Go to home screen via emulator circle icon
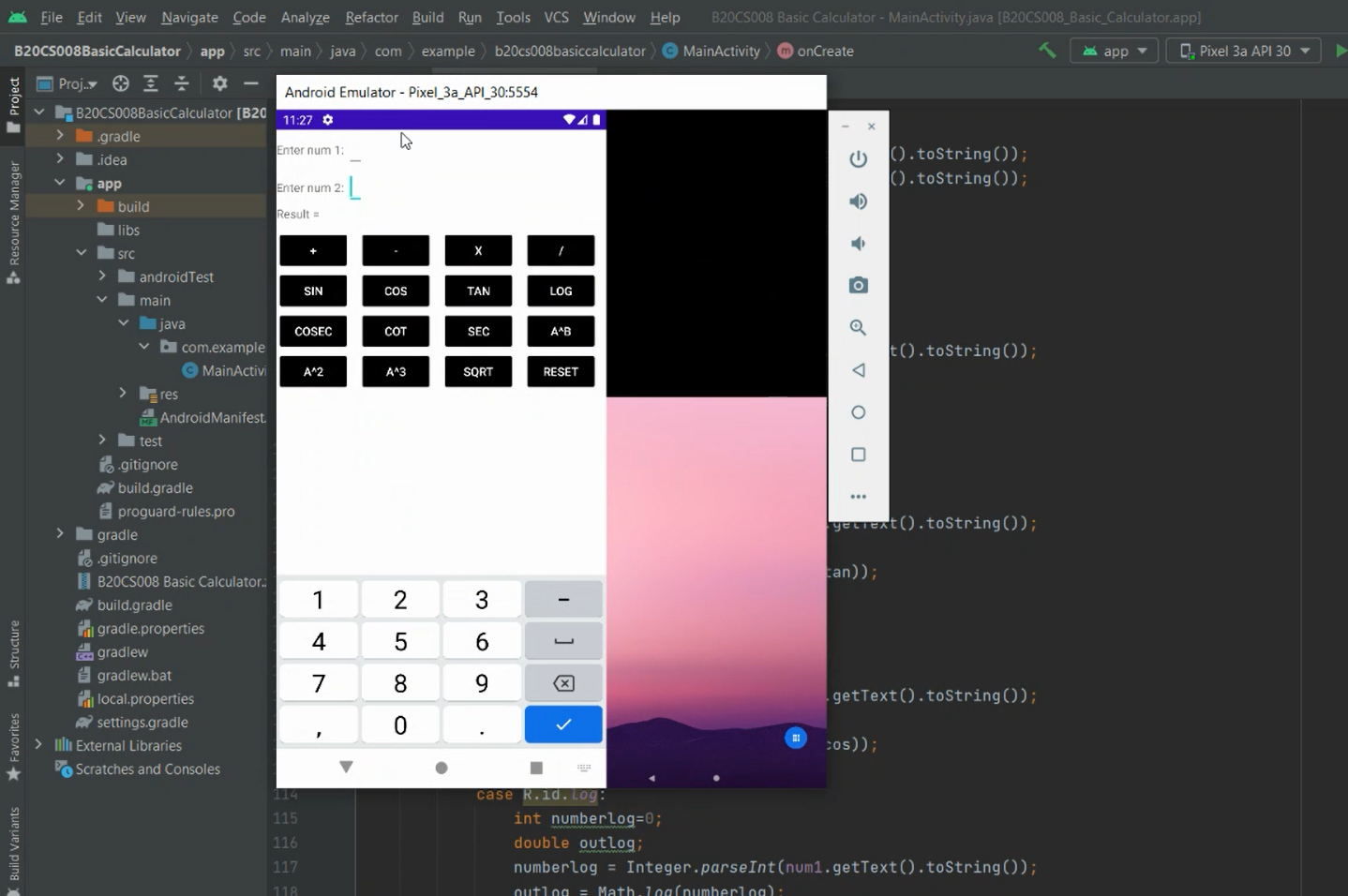1348x896 pixels. coord(858,411)
